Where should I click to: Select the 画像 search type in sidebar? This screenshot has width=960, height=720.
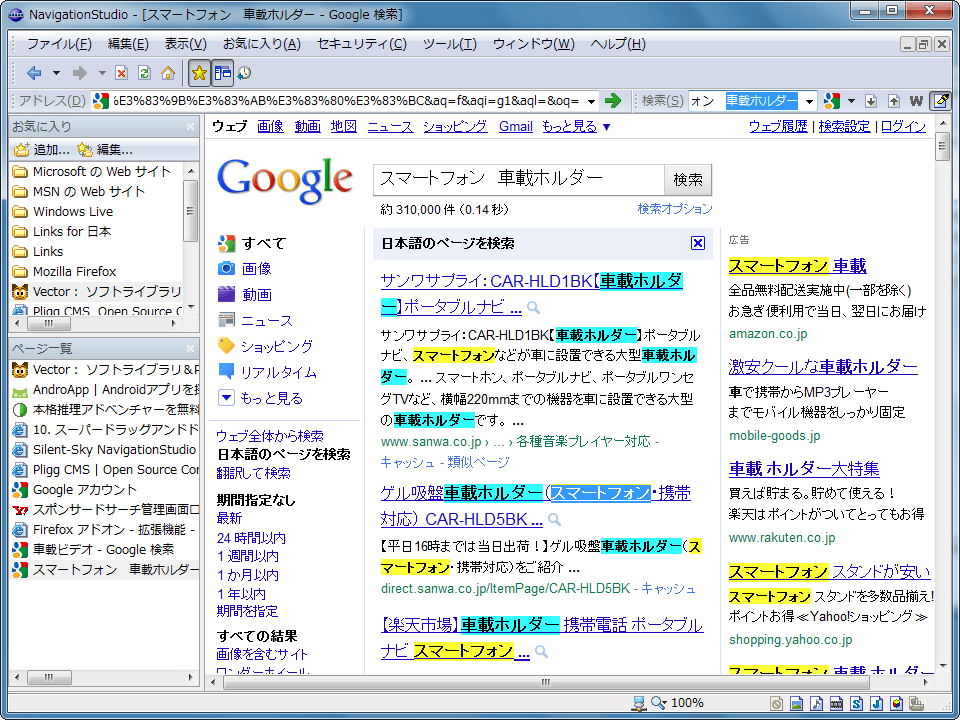(245, 269)
